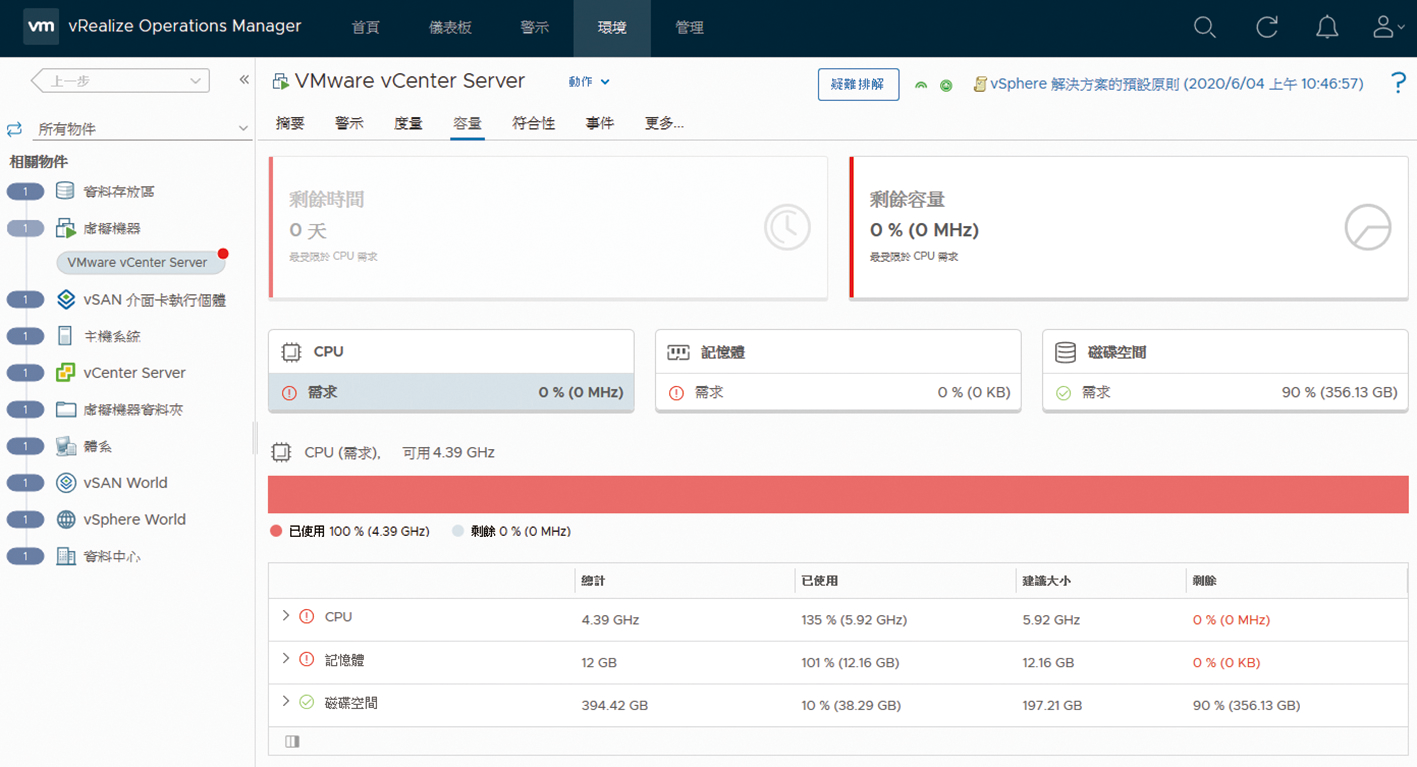Click the column chooser icon below table
The image size is (1417, 767).
292,742
